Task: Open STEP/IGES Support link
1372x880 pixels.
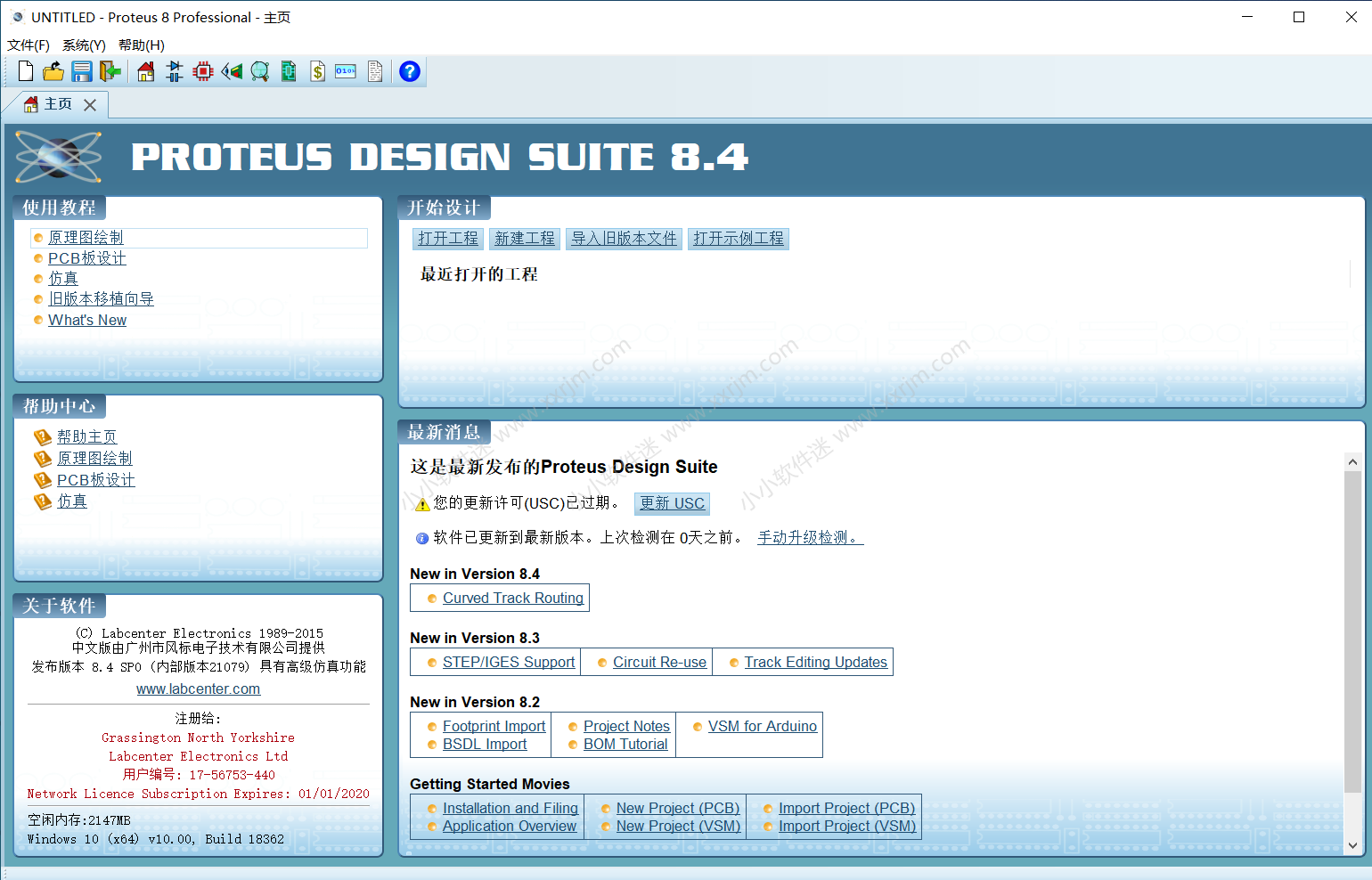Action: pos(509,662)
